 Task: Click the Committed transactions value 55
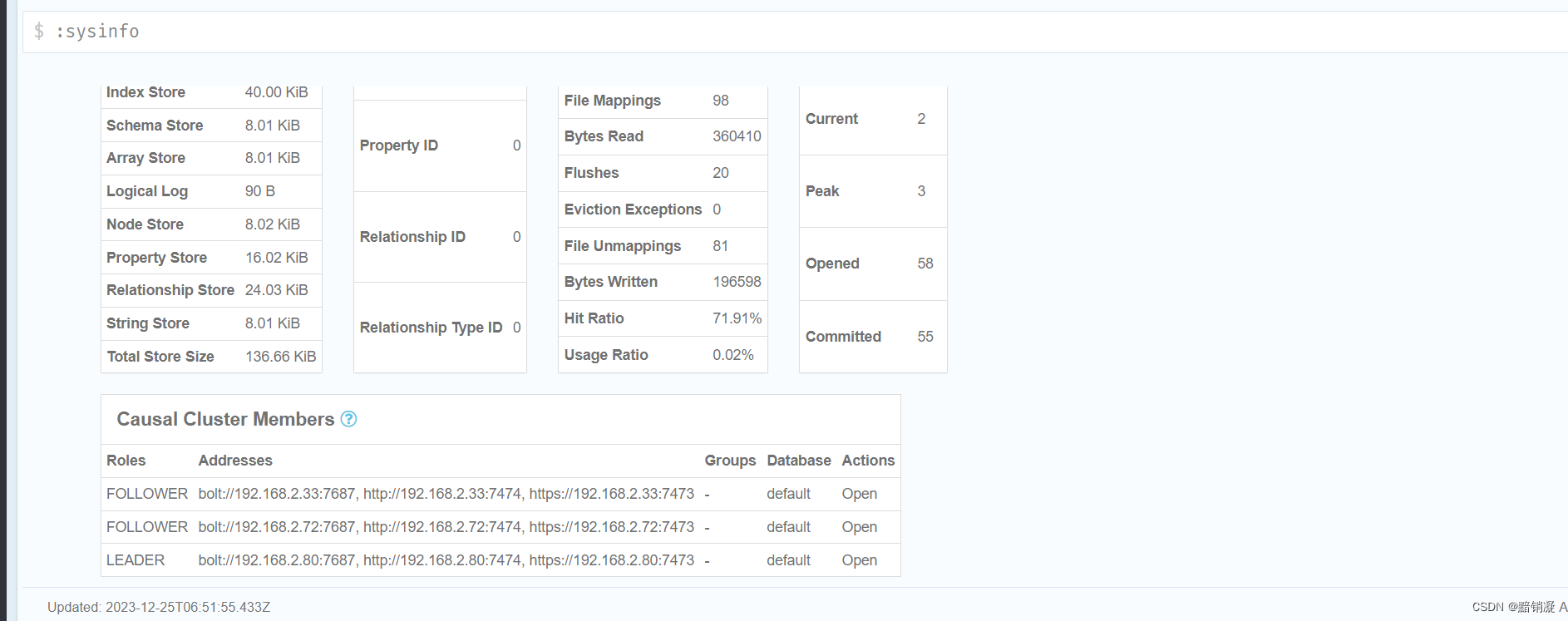click(x=925, y=337)
